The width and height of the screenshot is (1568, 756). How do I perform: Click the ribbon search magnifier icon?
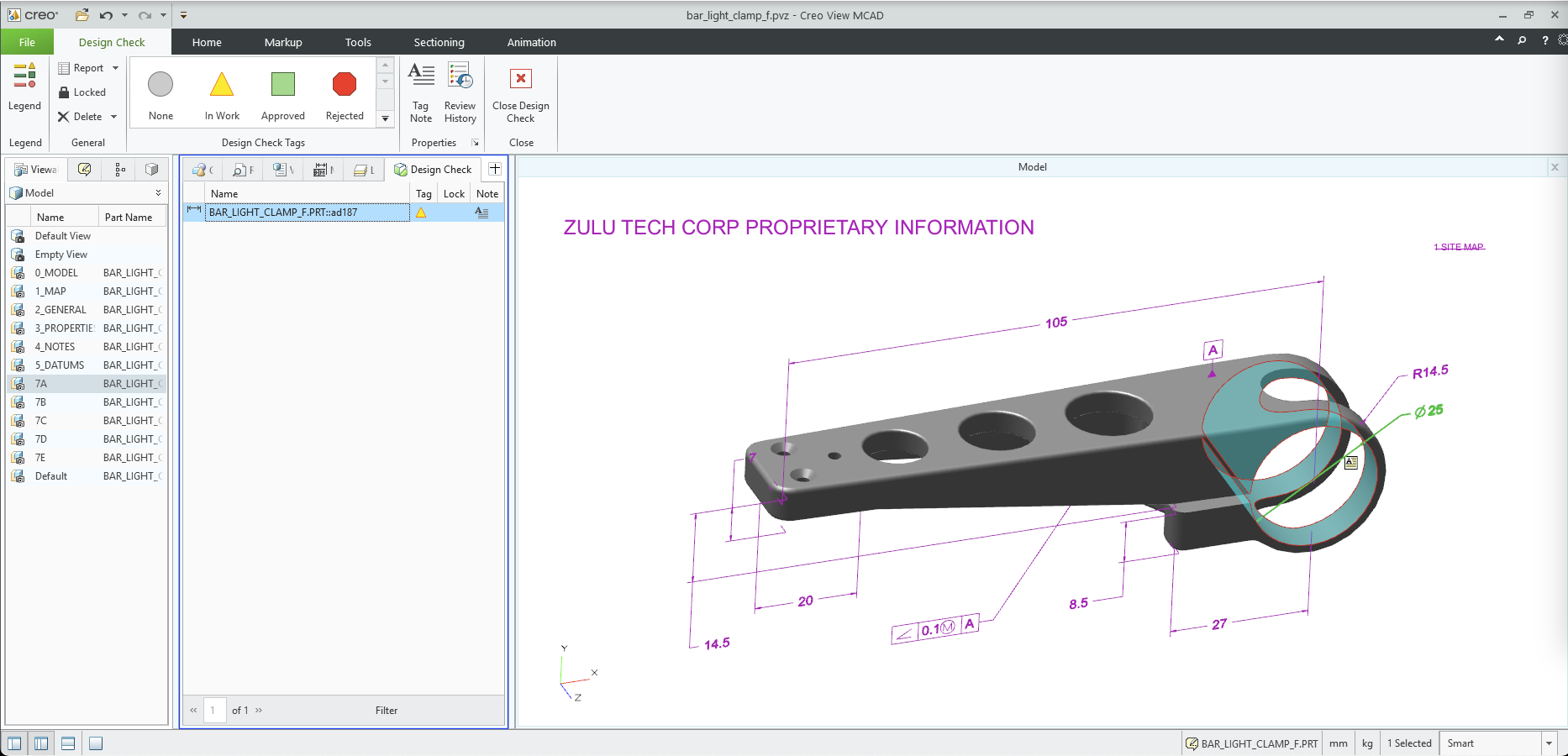tap(1522, 39)
